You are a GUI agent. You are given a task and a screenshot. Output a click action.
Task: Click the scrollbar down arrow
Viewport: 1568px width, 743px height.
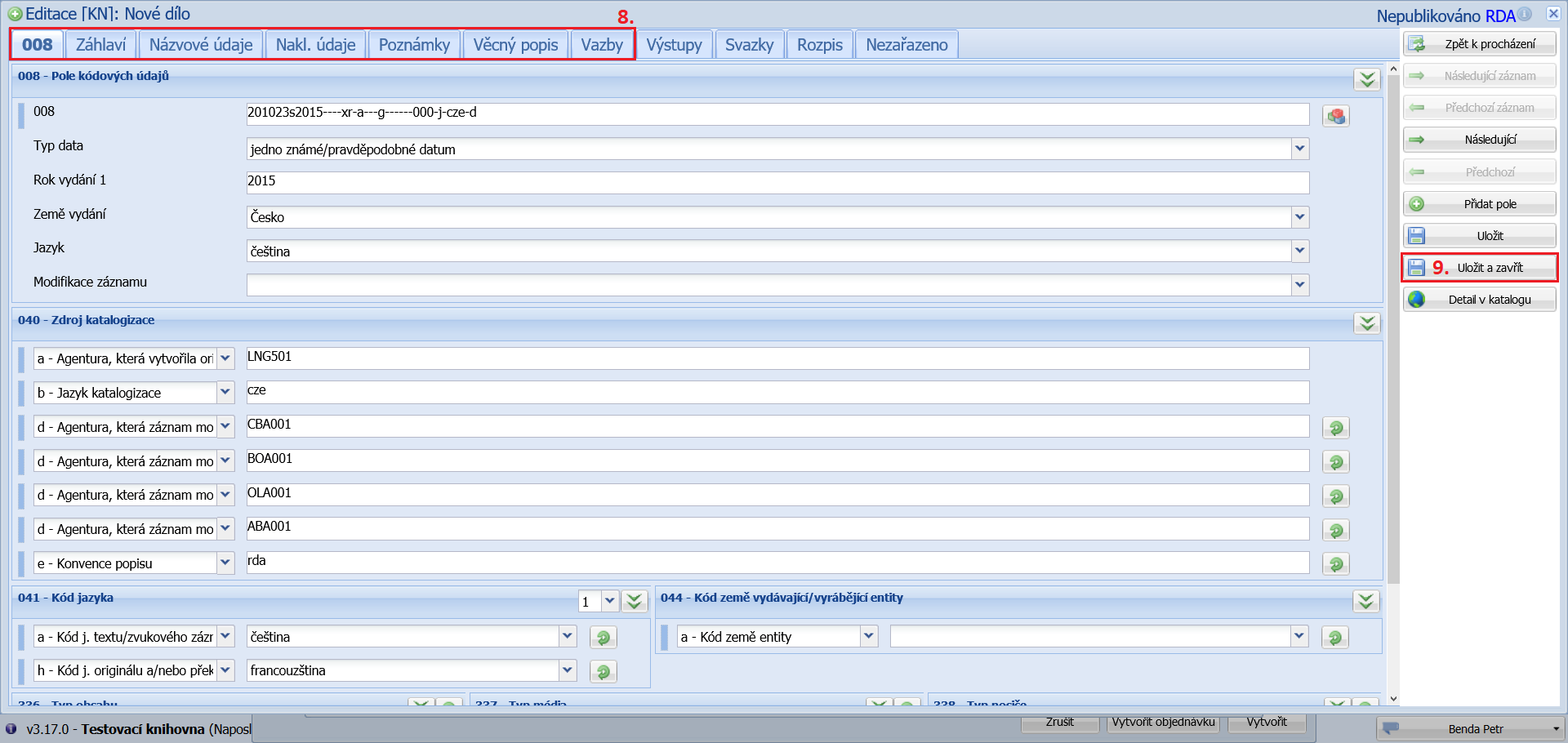(1393, 700)
